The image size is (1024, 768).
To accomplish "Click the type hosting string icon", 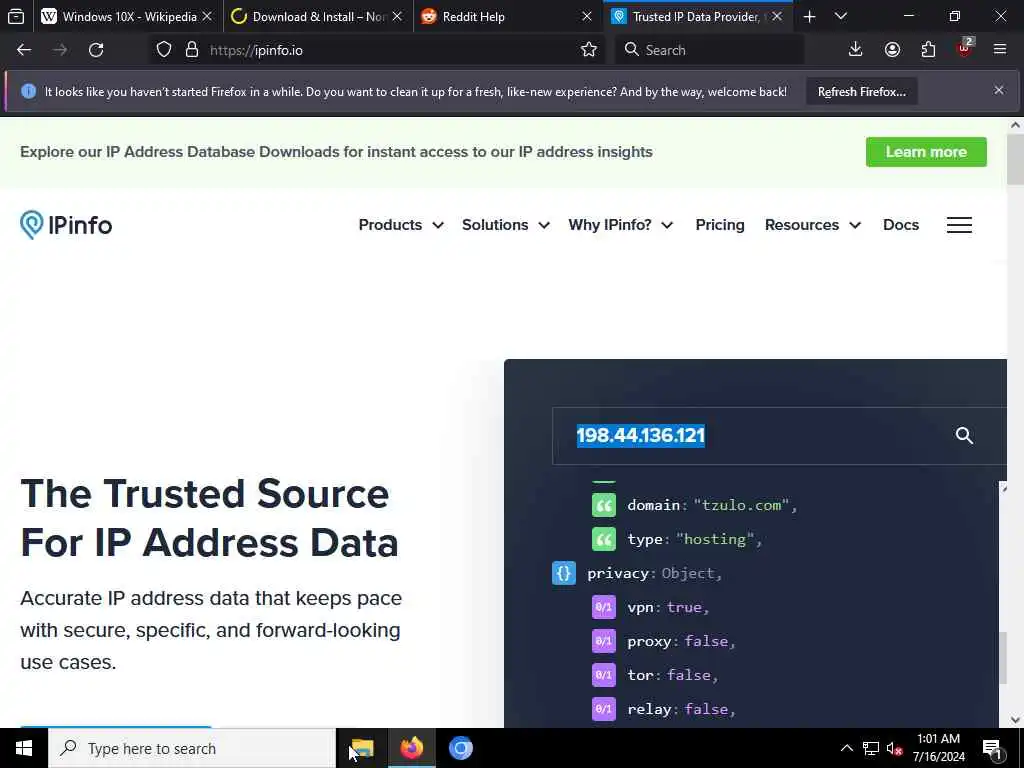I will coord(603,539).
